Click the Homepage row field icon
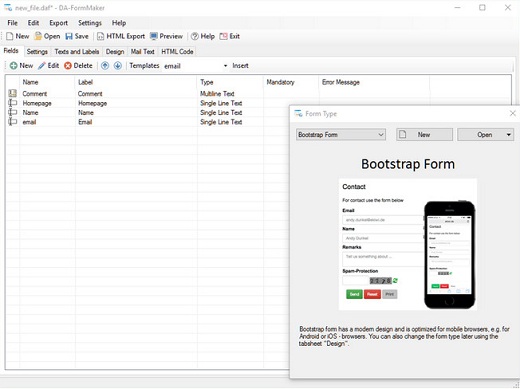The height and width of the screenshot is (389, 520). [12, 103]
